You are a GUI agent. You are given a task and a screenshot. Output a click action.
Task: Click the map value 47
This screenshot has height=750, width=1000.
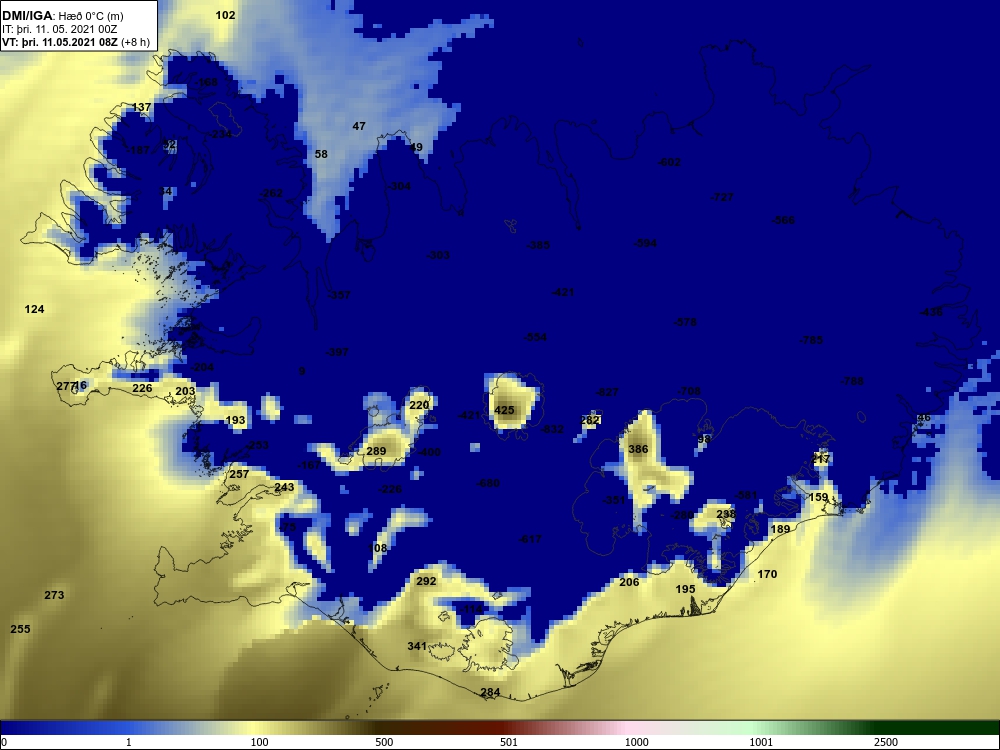(x=359, y=126)
